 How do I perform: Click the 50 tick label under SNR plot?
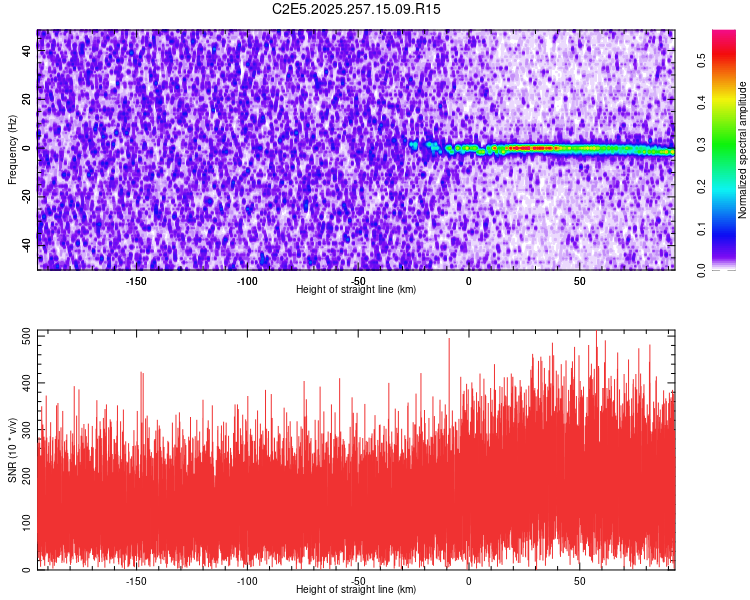[579, 581]
